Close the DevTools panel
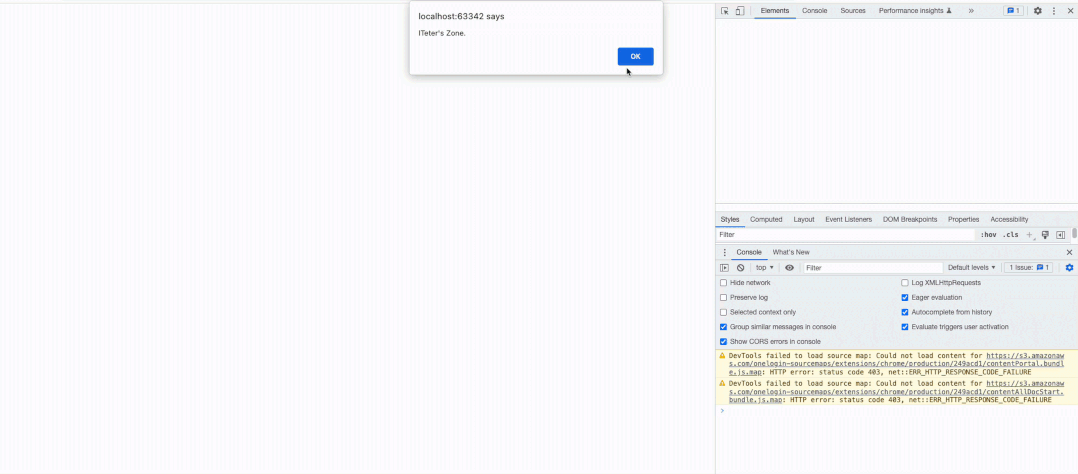Viewport: 1078px width, 474px height. tap(1069, 11)
